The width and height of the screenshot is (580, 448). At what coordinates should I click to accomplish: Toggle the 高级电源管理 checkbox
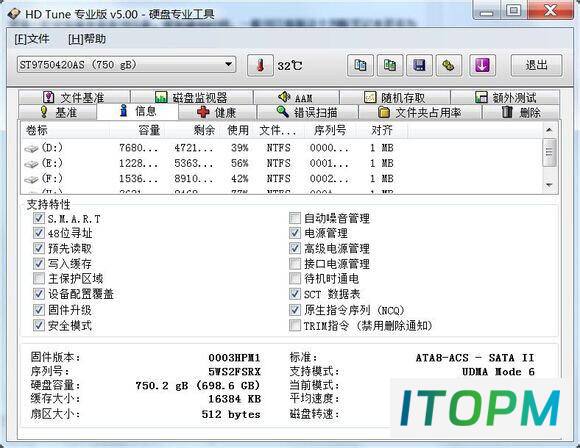pyautogui.click(x=295, y=248)
